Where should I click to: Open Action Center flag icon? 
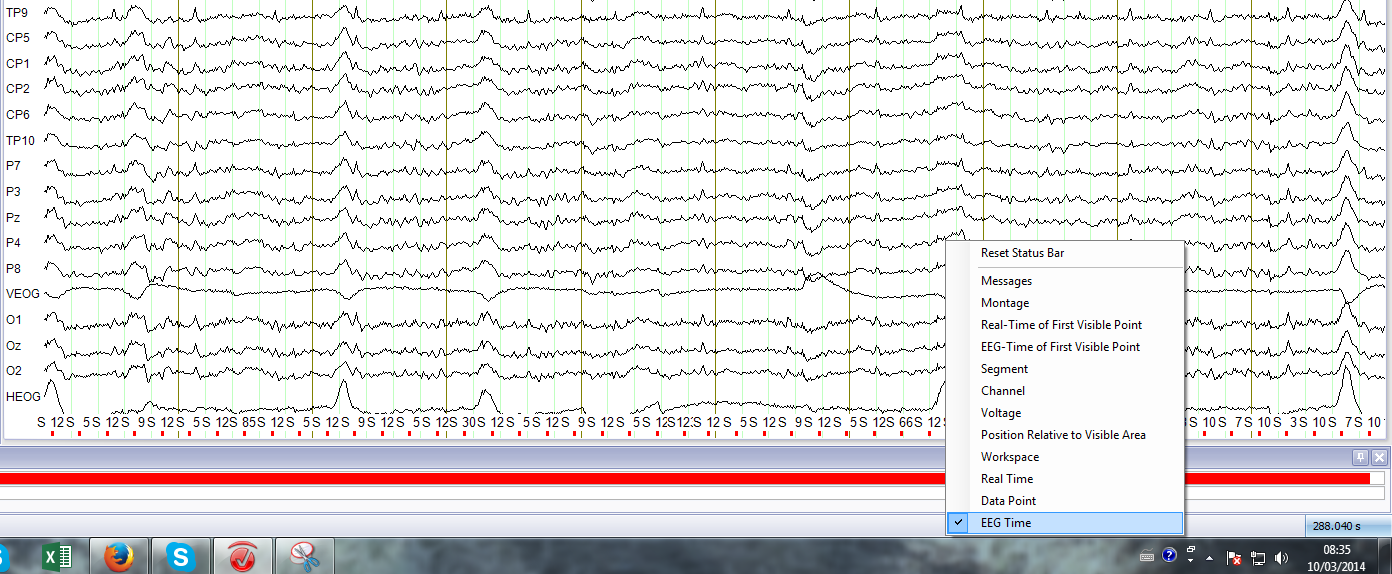[1234, 557]
